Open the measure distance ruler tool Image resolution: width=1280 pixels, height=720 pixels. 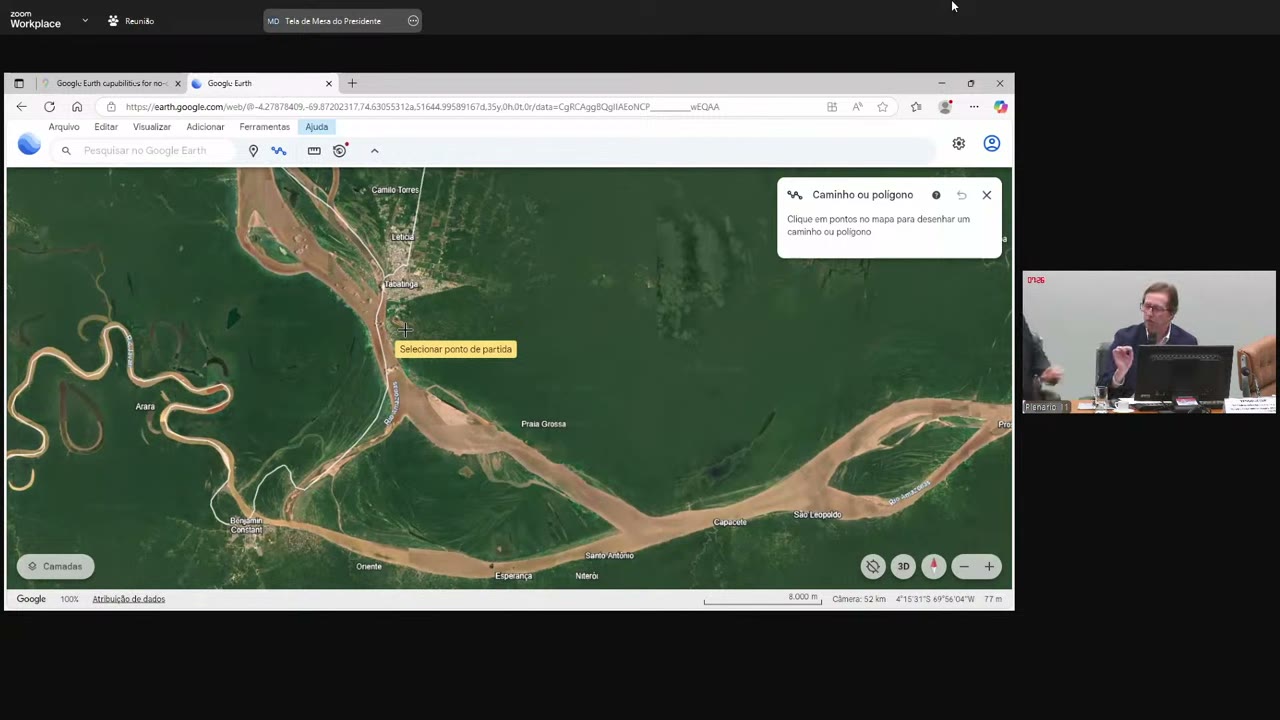(x=314, y=151)
